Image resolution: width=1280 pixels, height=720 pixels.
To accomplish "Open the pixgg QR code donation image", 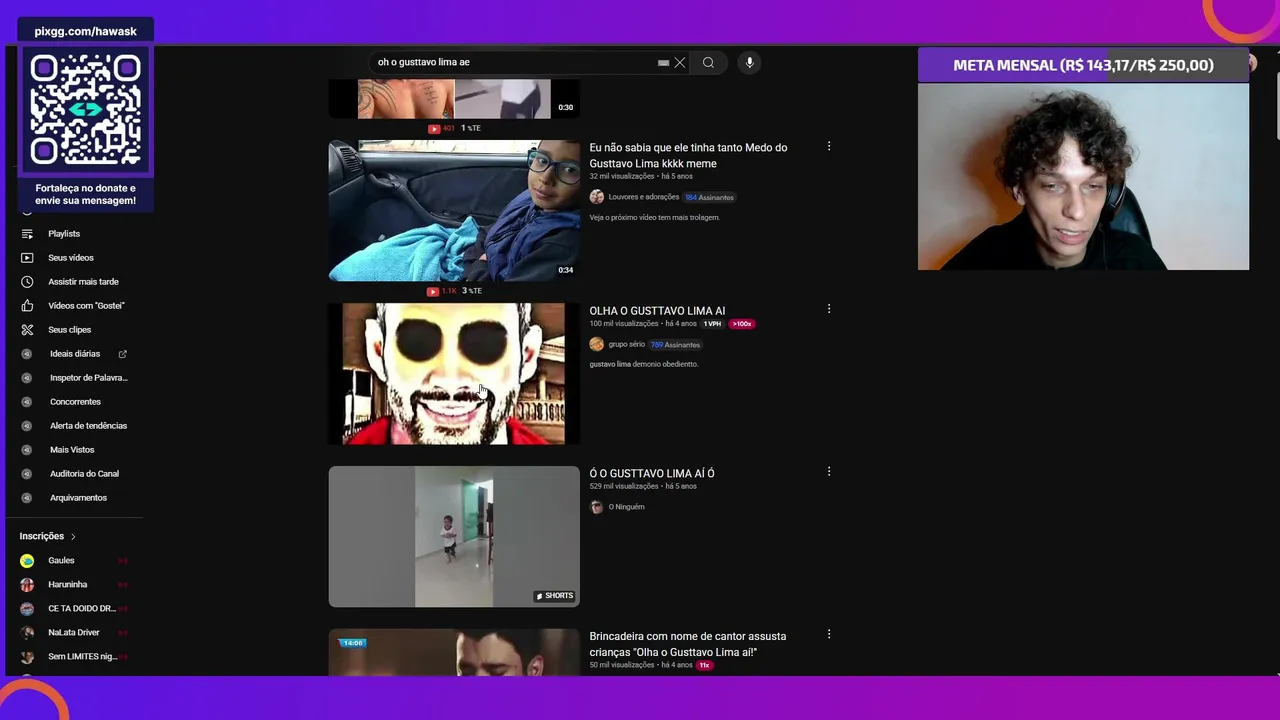I will pos(86,110).
